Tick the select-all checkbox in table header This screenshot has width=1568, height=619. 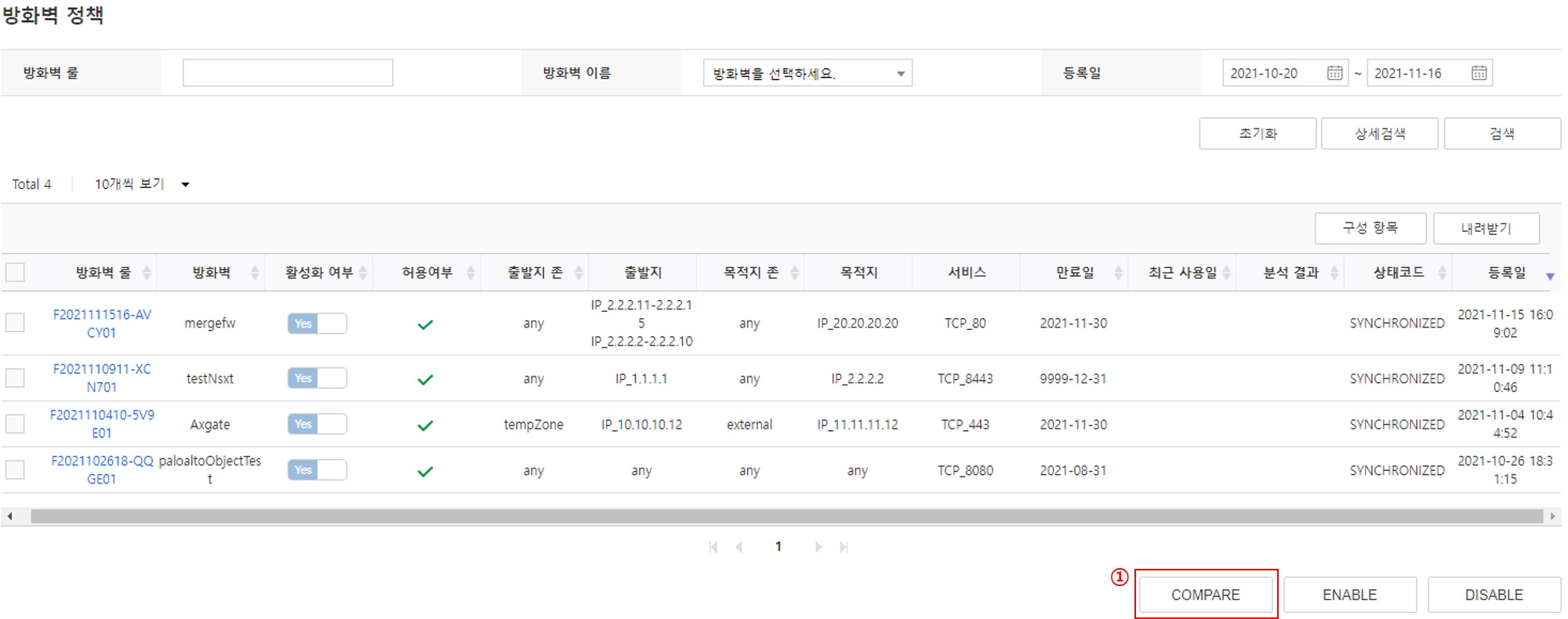[x=15, y=272]
